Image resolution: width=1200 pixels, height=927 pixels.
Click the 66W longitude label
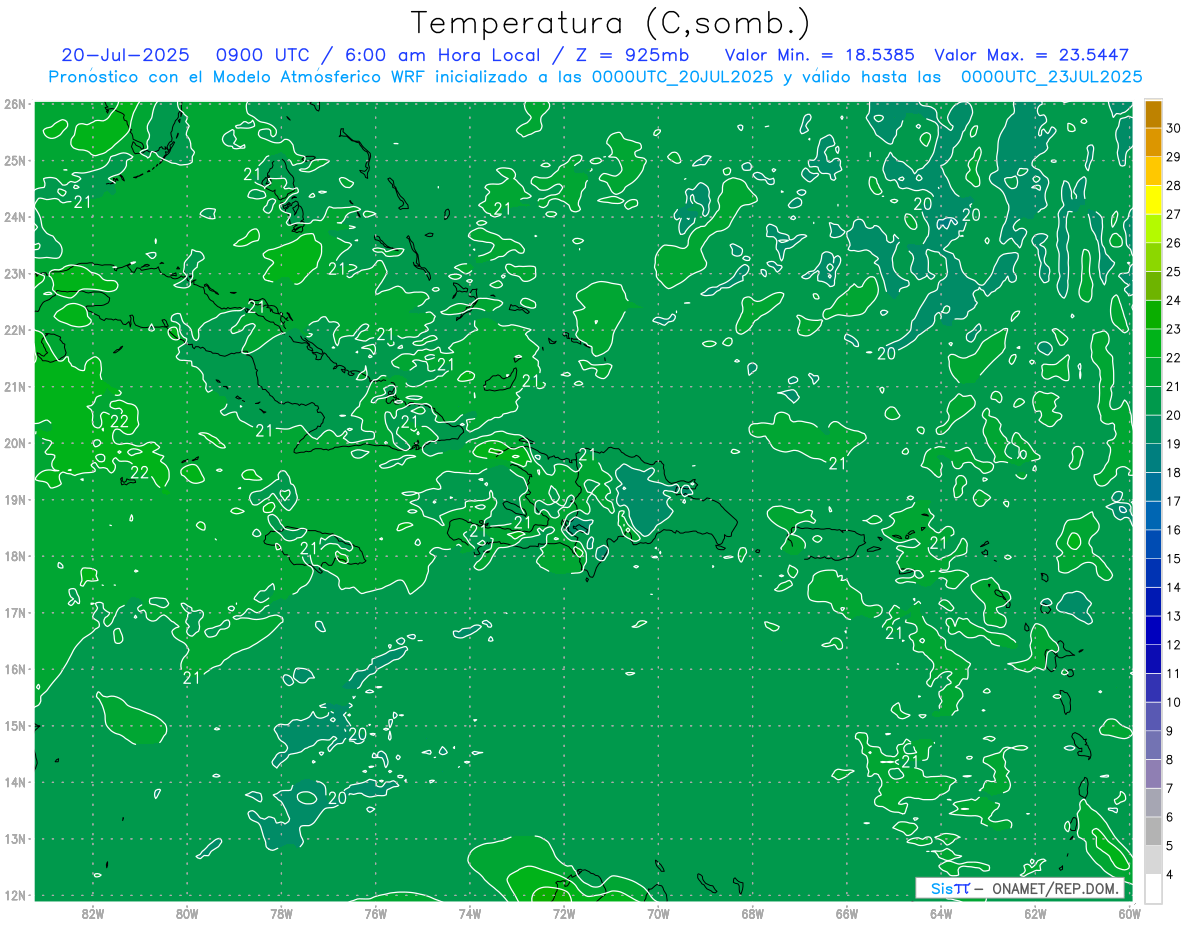(846, 913)
